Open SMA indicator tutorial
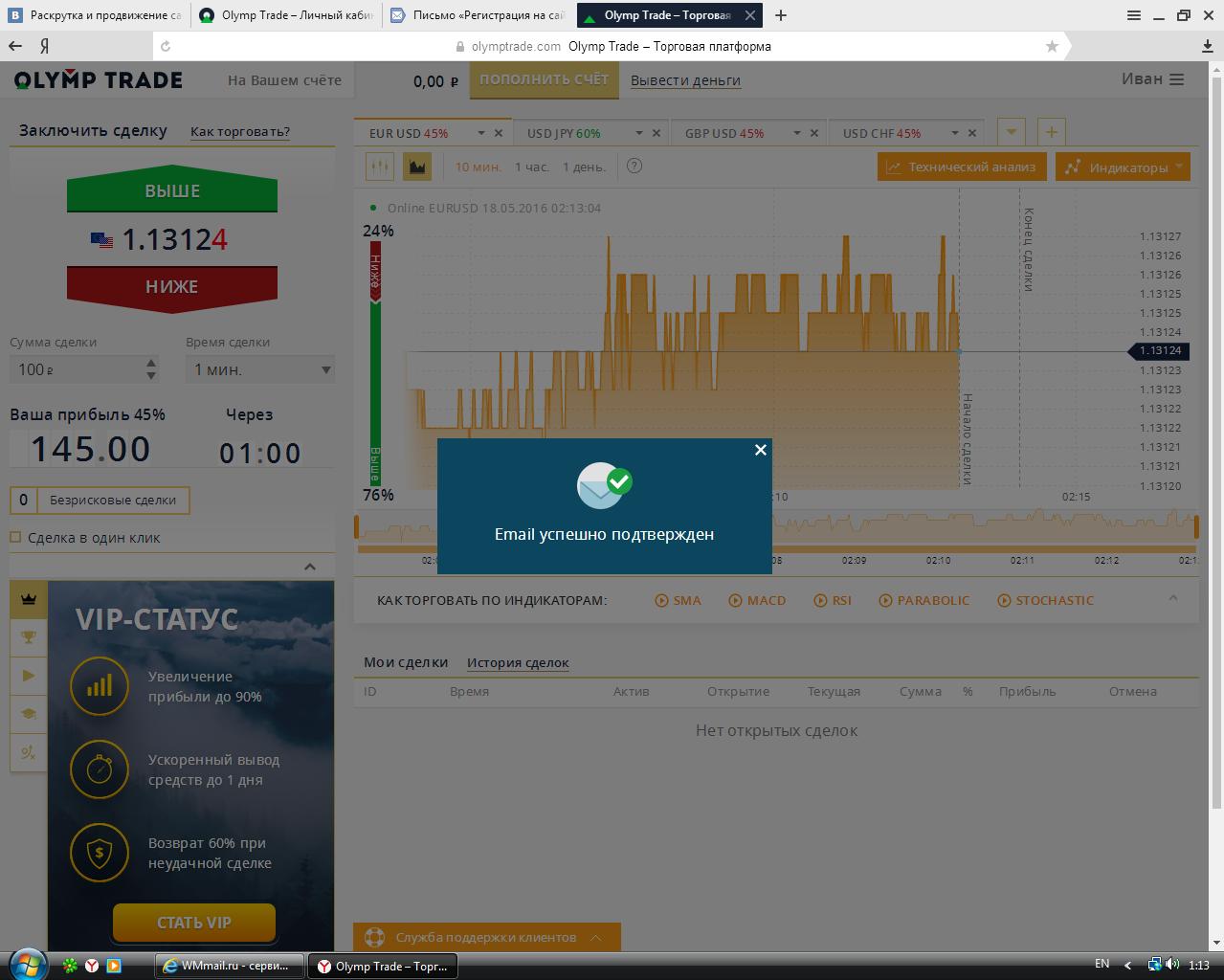Screen dimensions: 1224x980 (679, 600)
